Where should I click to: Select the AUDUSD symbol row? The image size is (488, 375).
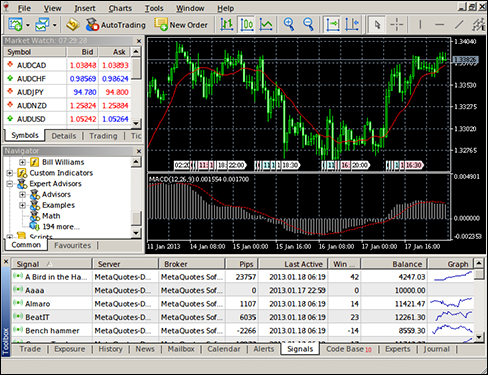click(67, 119)
